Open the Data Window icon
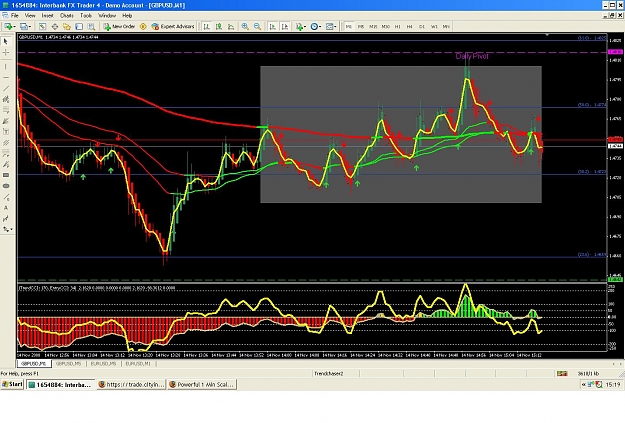625x423 pixels. [x=55, y=26]
